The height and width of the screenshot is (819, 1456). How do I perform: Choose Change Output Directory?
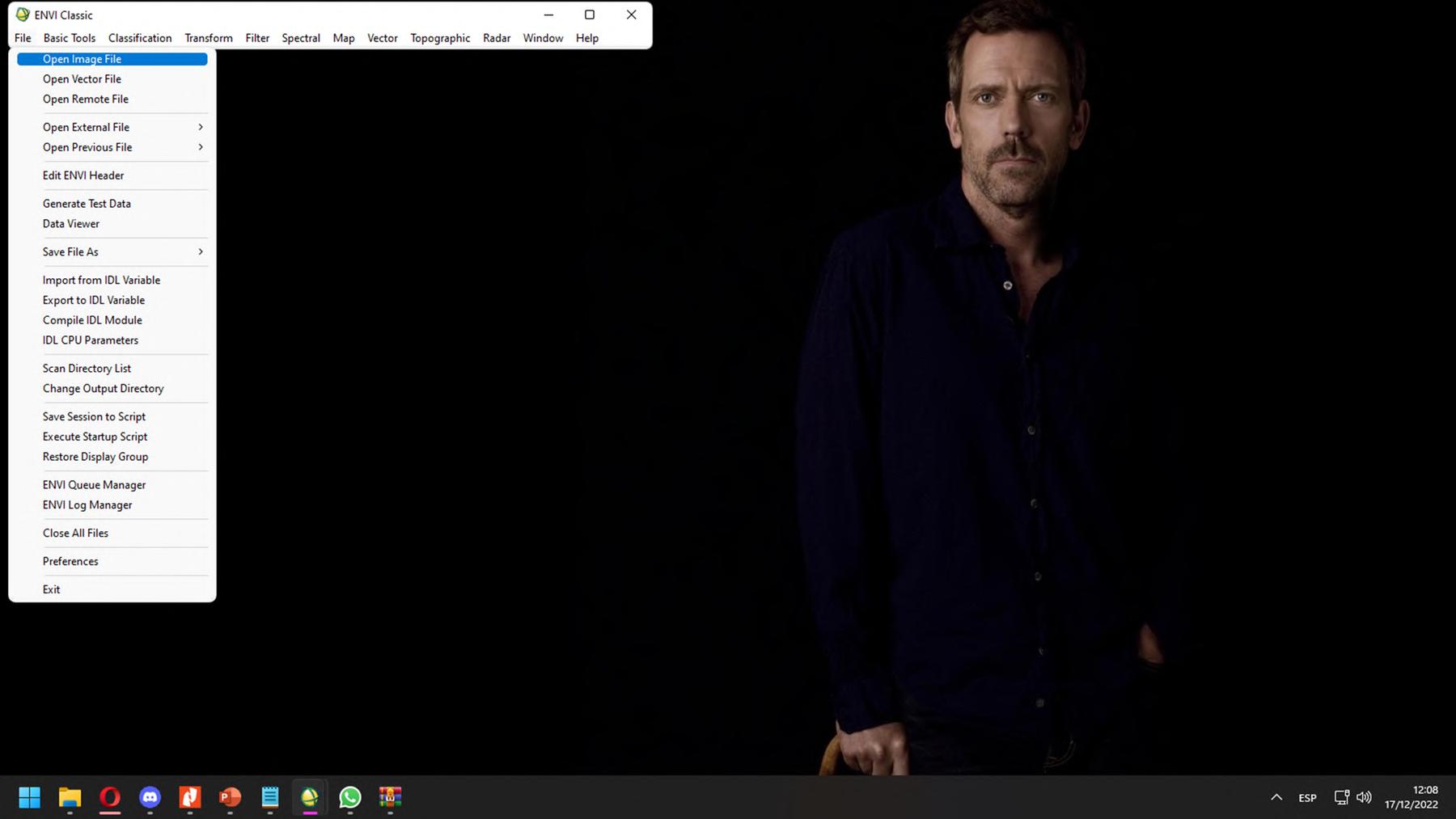click(112, 389)
